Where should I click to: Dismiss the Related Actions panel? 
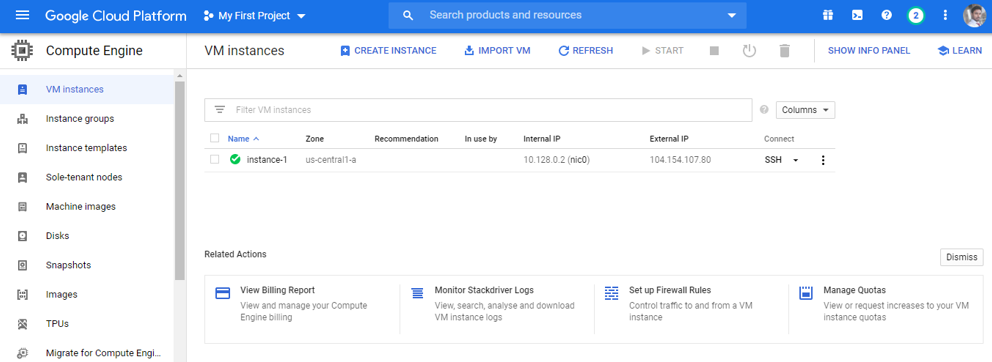tap(962, 257)
